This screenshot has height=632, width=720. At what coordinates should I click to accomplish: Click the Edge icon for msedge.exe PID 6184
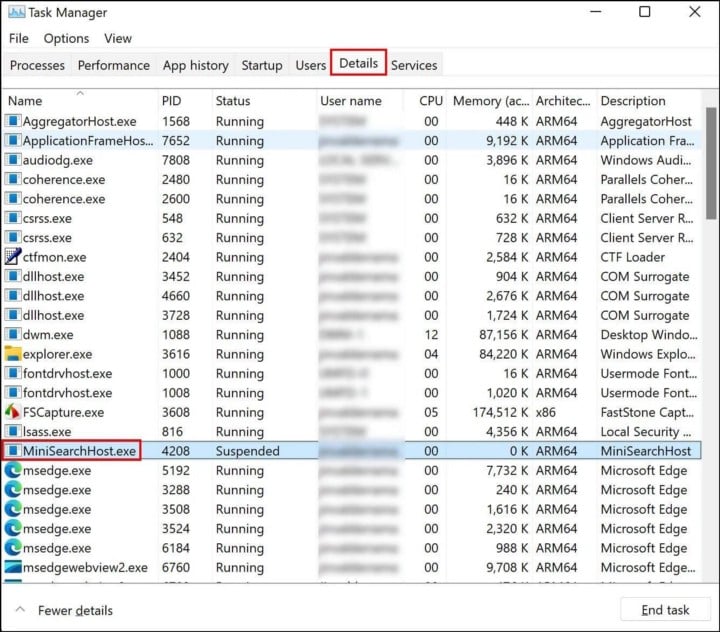click(13, 547)
